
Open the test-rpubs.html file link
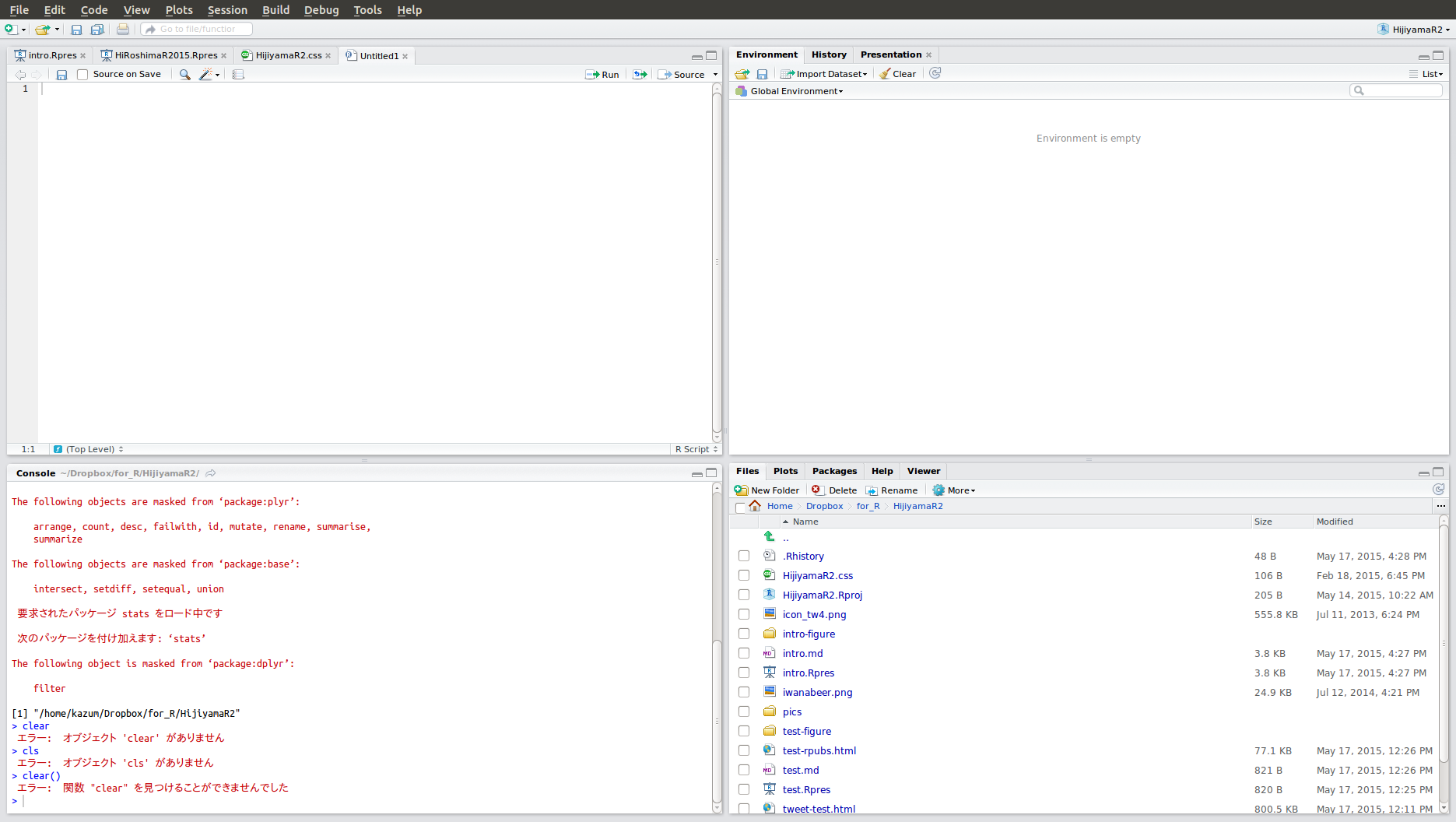click(819, 750)
